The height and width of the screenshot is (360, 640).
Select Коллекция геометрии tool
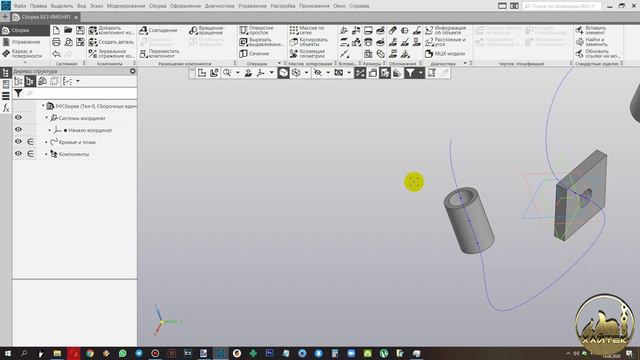(x=307, y=53)
